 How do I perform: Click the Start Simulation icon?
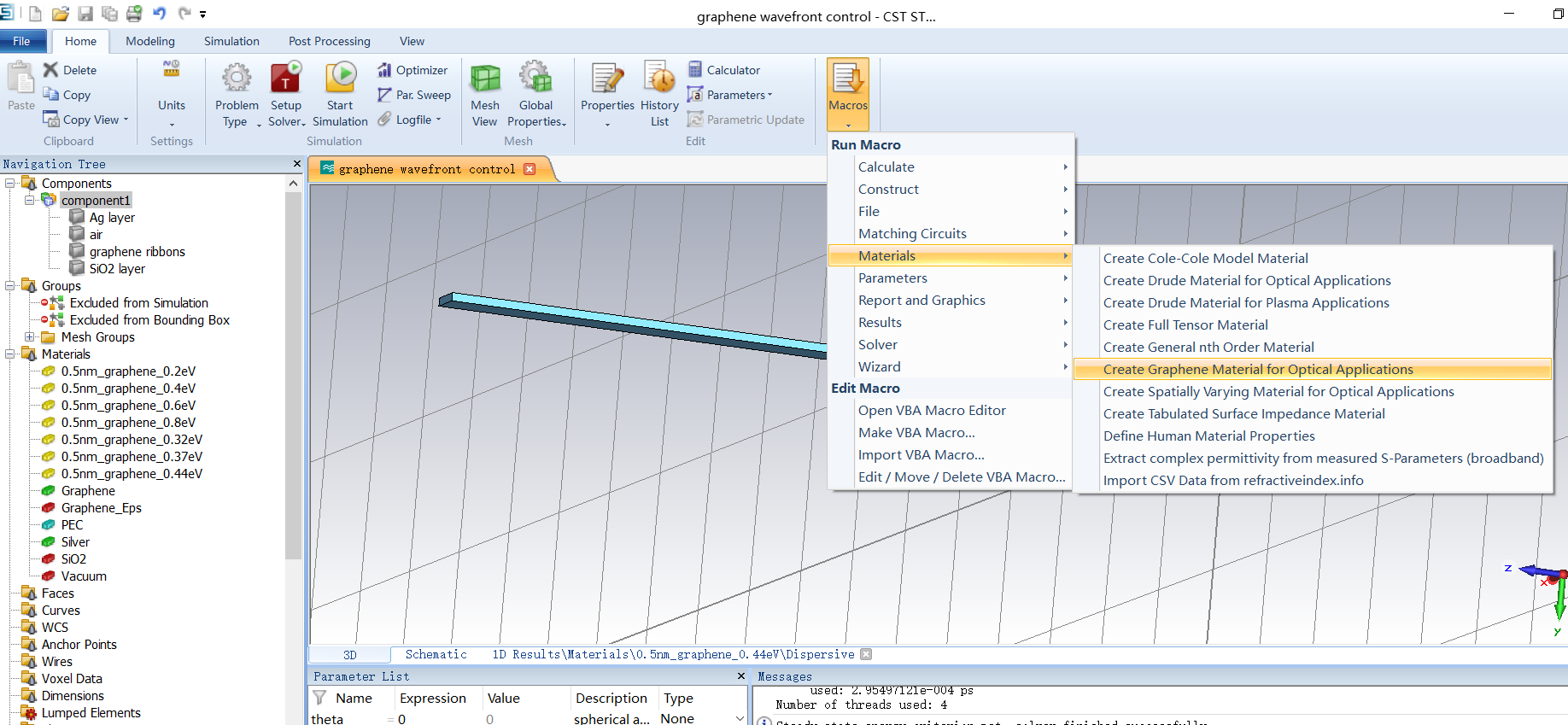coord(341,78)
